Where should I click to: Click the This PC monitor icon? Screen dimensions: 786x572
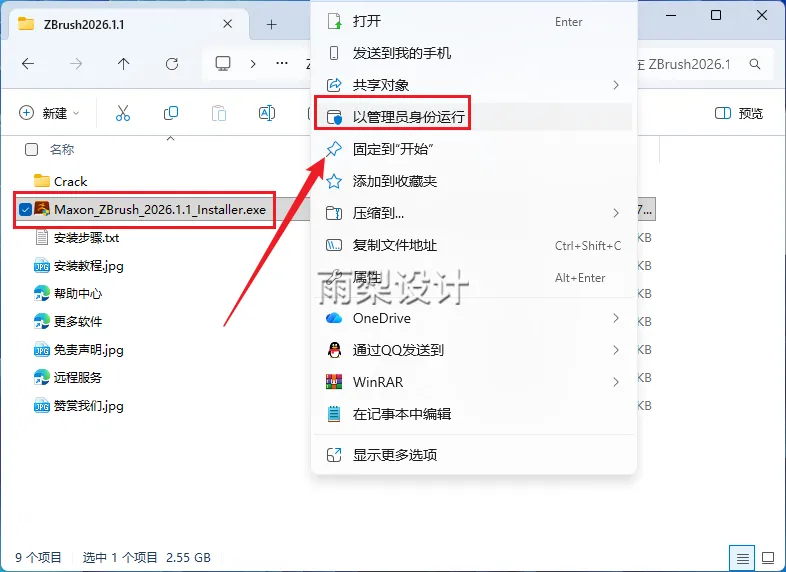[x=223, y=64]
